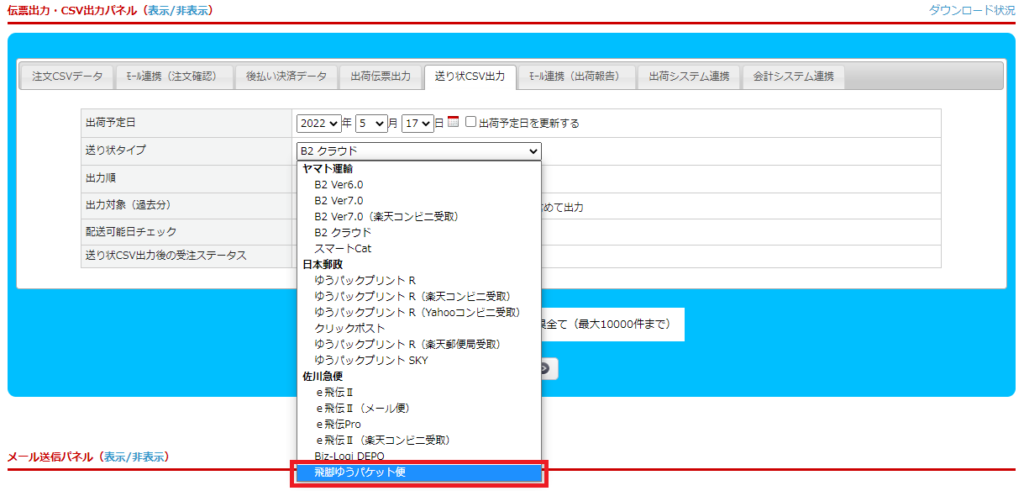Choose B2 クラウド in the dropdown list

(x=419, y=232)
